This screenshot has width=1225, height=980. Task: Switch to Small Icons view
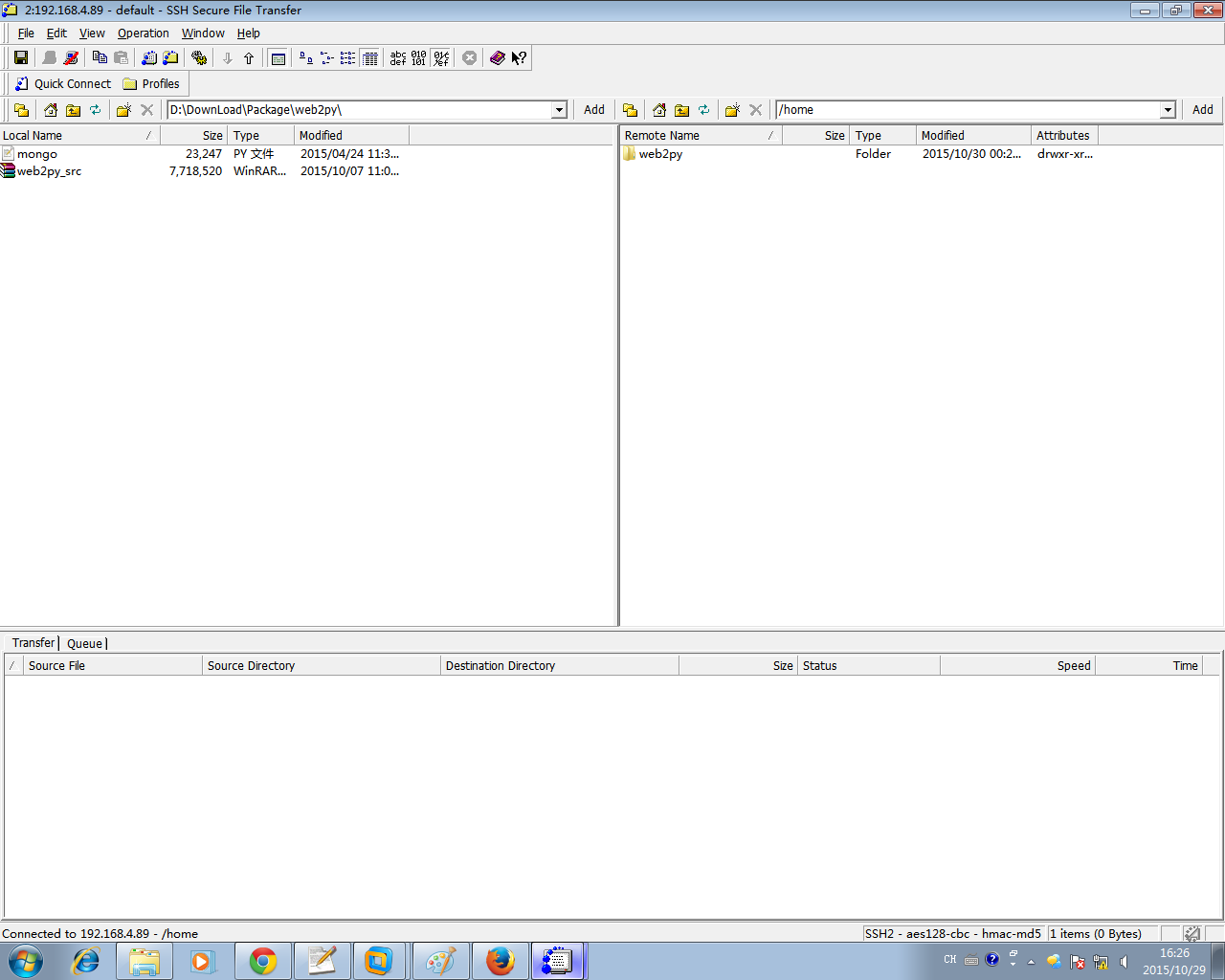(327, 58)
